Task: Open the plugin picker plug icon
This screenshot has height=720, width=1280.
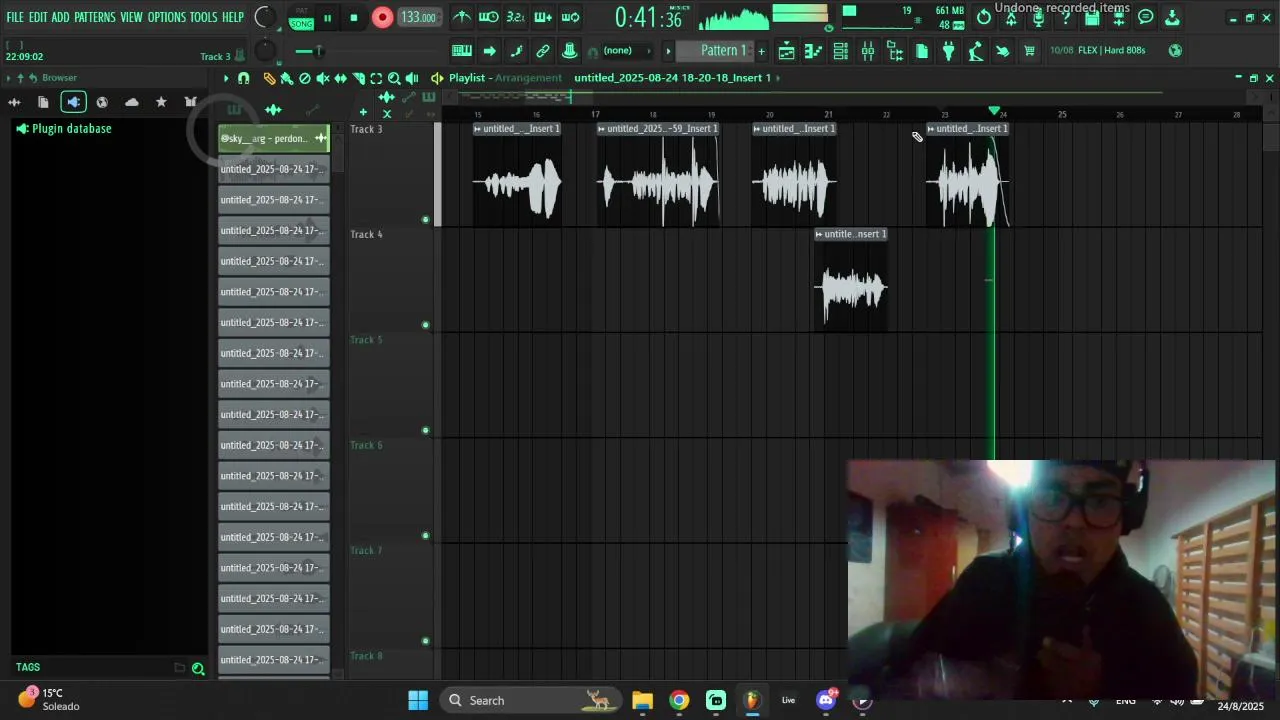Action: [949, 51]
